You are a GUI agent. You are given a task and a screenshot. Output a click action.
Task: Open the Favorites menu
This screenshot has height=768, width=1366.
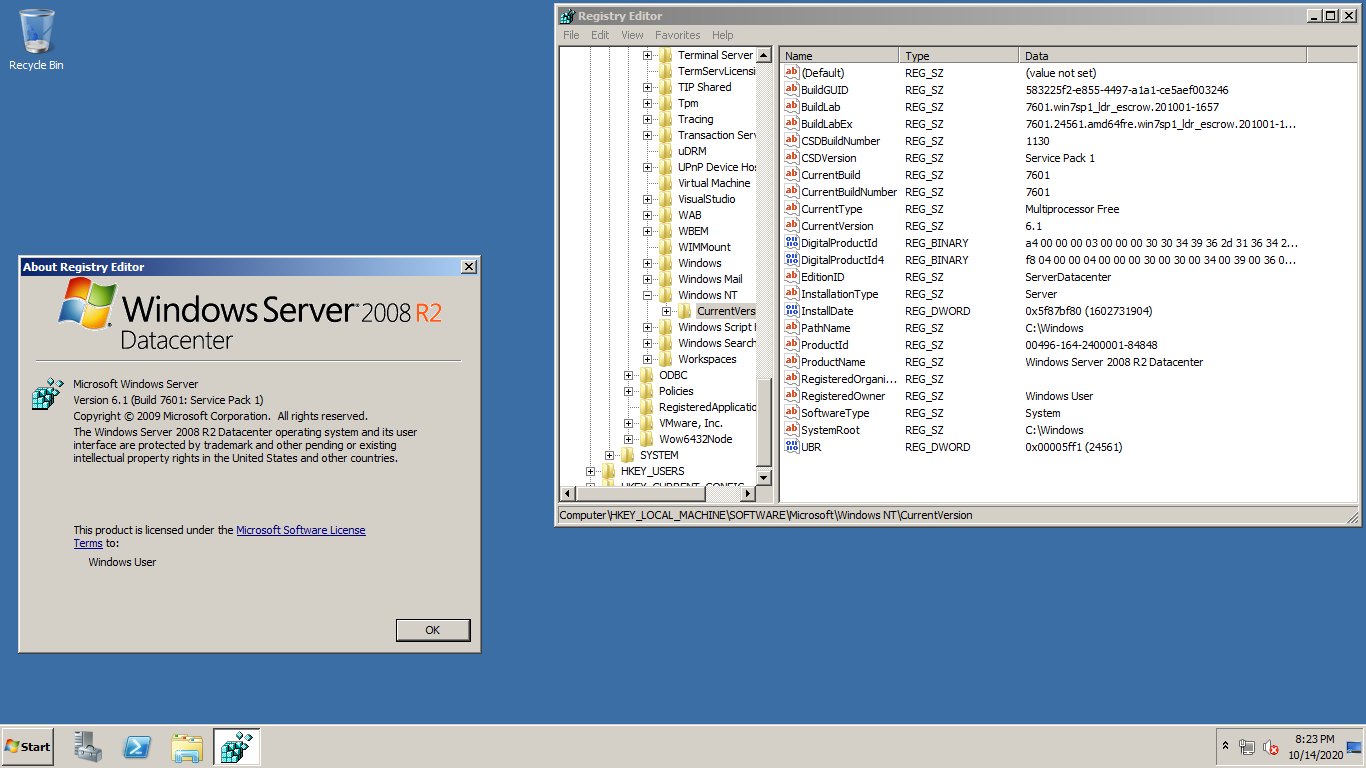678,35
